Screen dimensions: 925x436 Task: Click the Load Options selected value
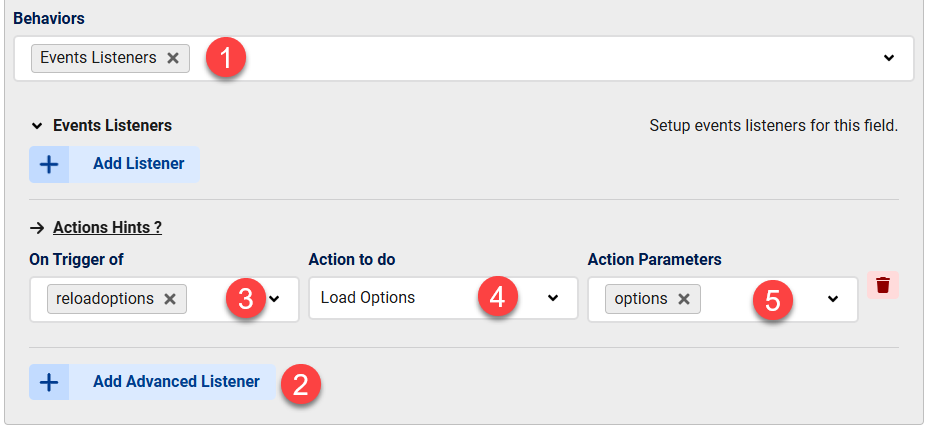[x=368, y=298]
